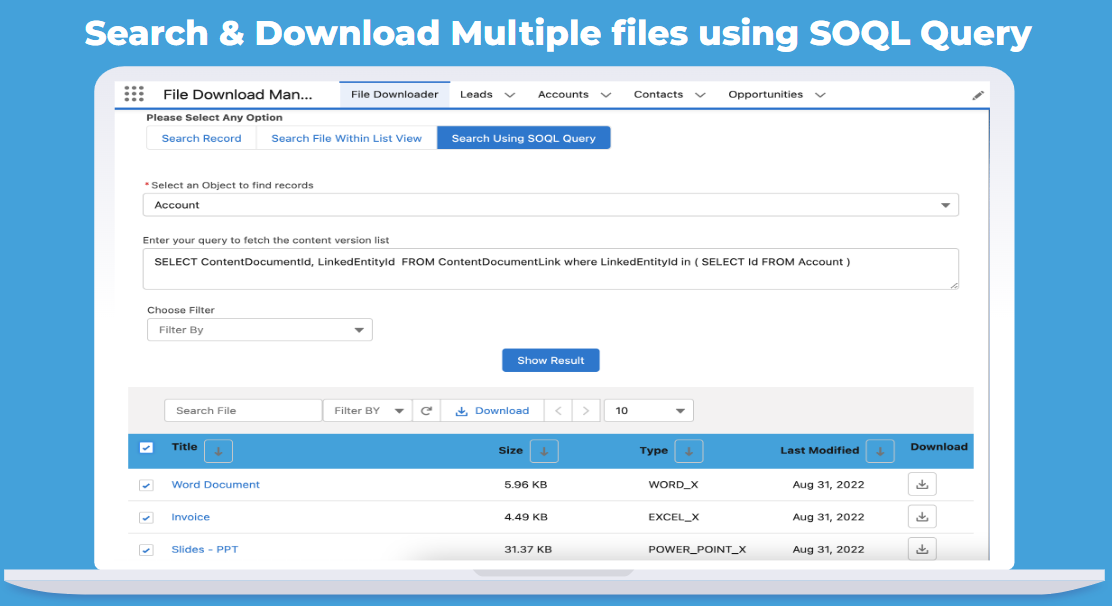Sort the Title column with its arrow icon
The image size is (1112, 606).
point(218,451)
